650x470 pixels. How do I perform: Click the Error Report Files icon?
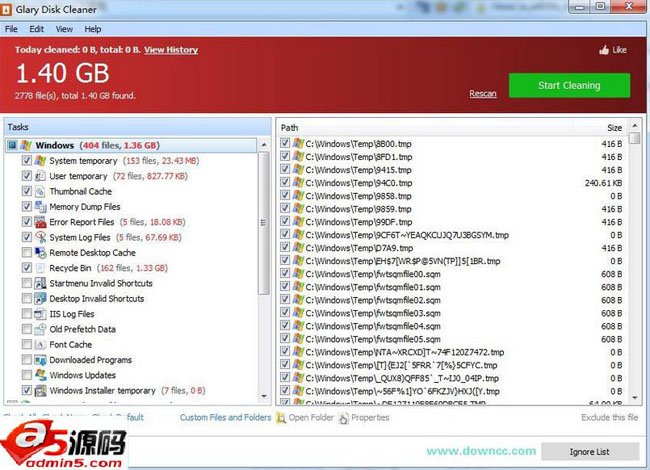pos(40,222)
